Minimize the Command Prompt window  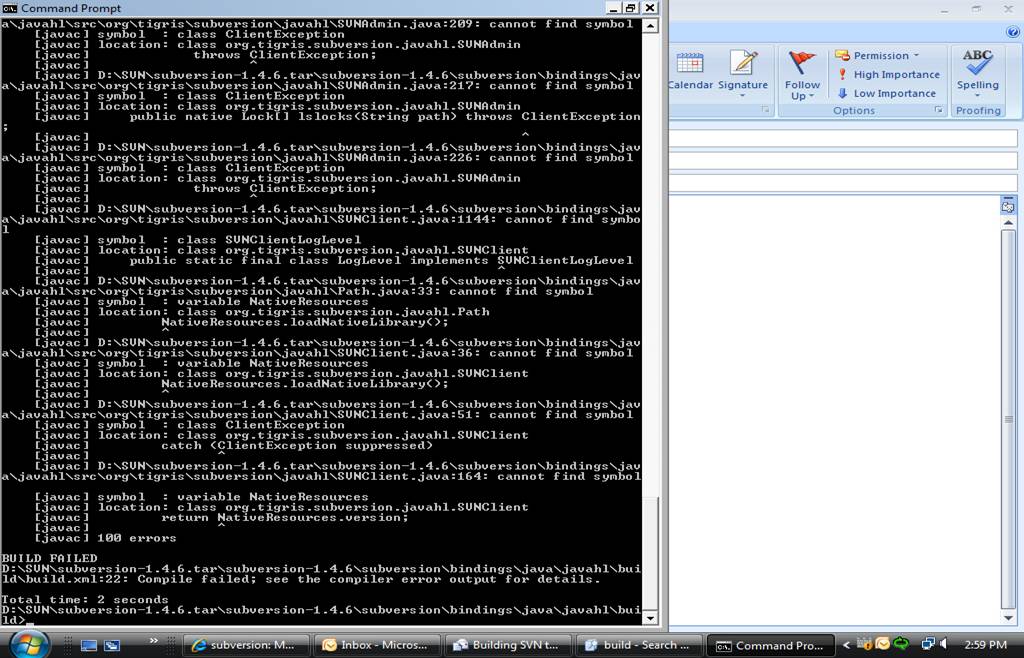coord(613,8)
